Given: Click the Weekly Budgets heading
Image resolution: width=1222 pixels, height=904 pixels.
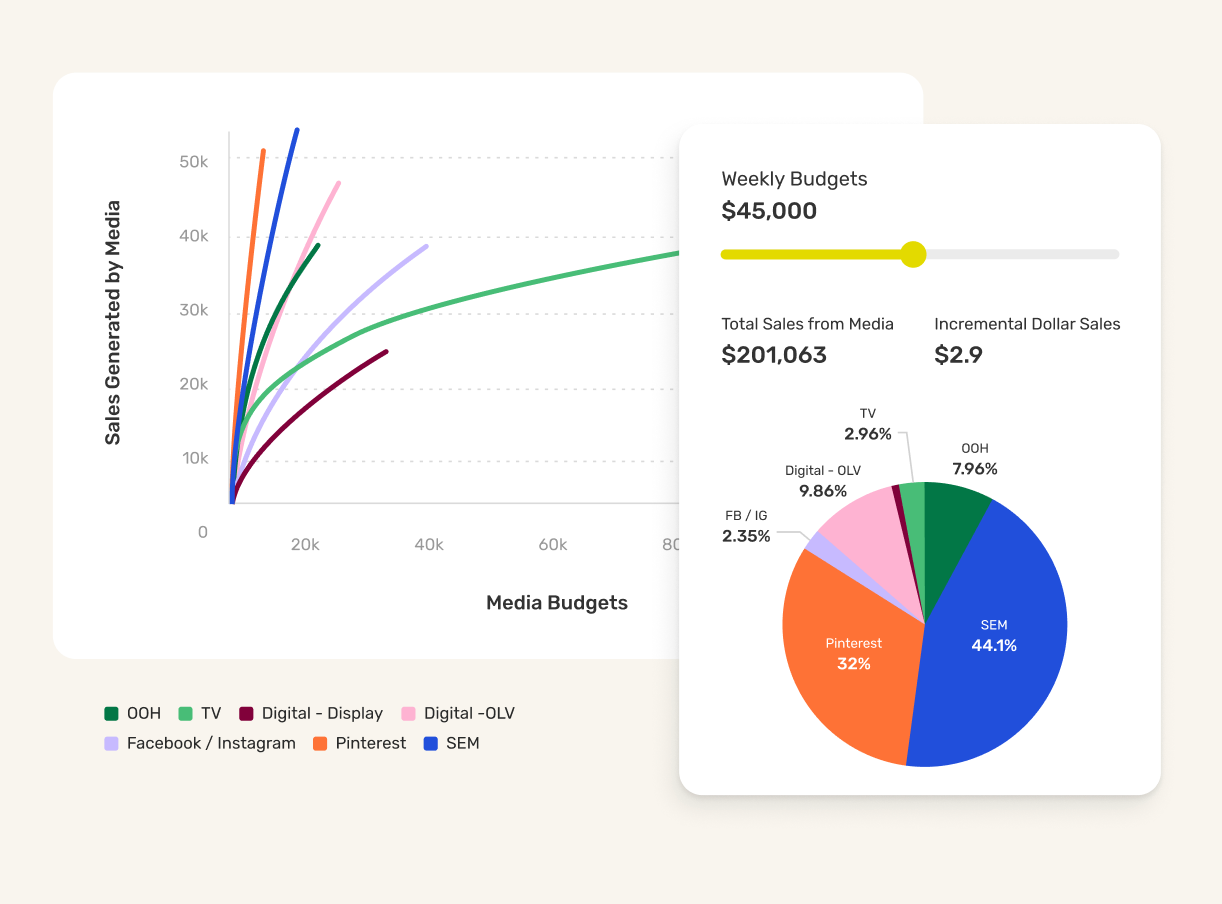Looking at the screenshot, I should [794, 178].
